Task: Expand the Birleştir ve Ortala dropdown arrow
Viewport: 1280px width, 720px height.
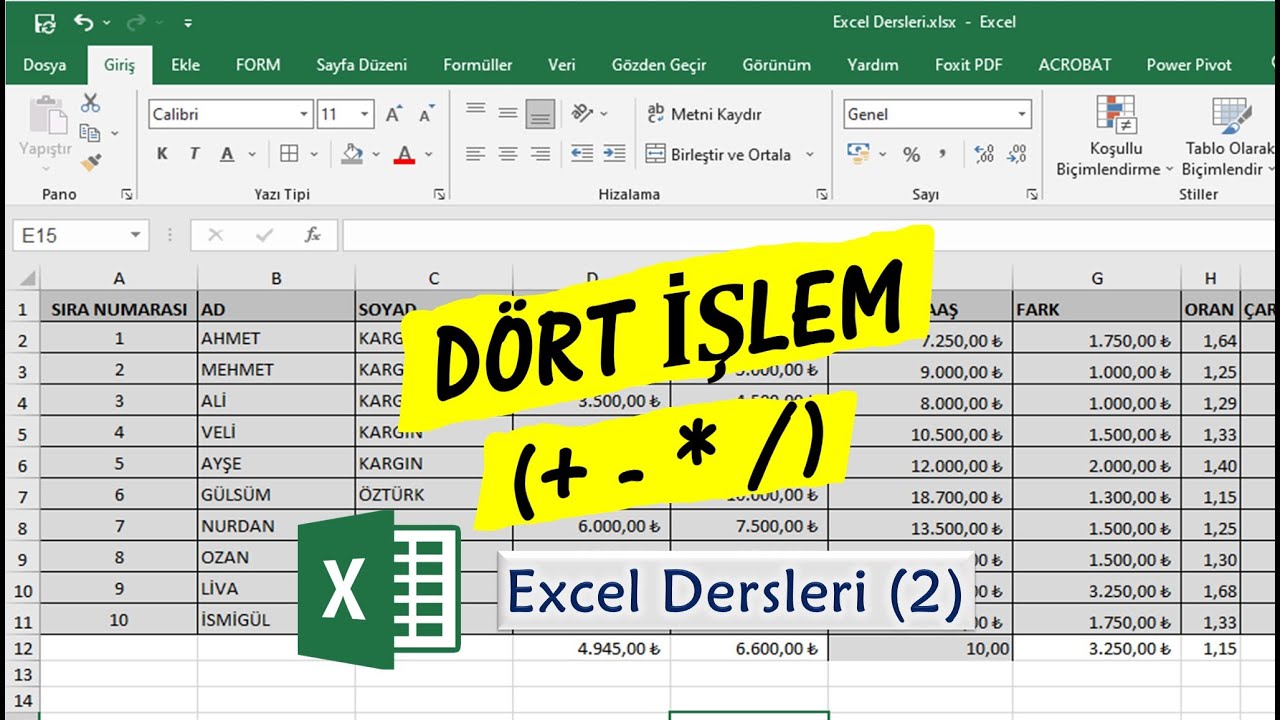Action: pyautogui.click(x=809, y=155)
